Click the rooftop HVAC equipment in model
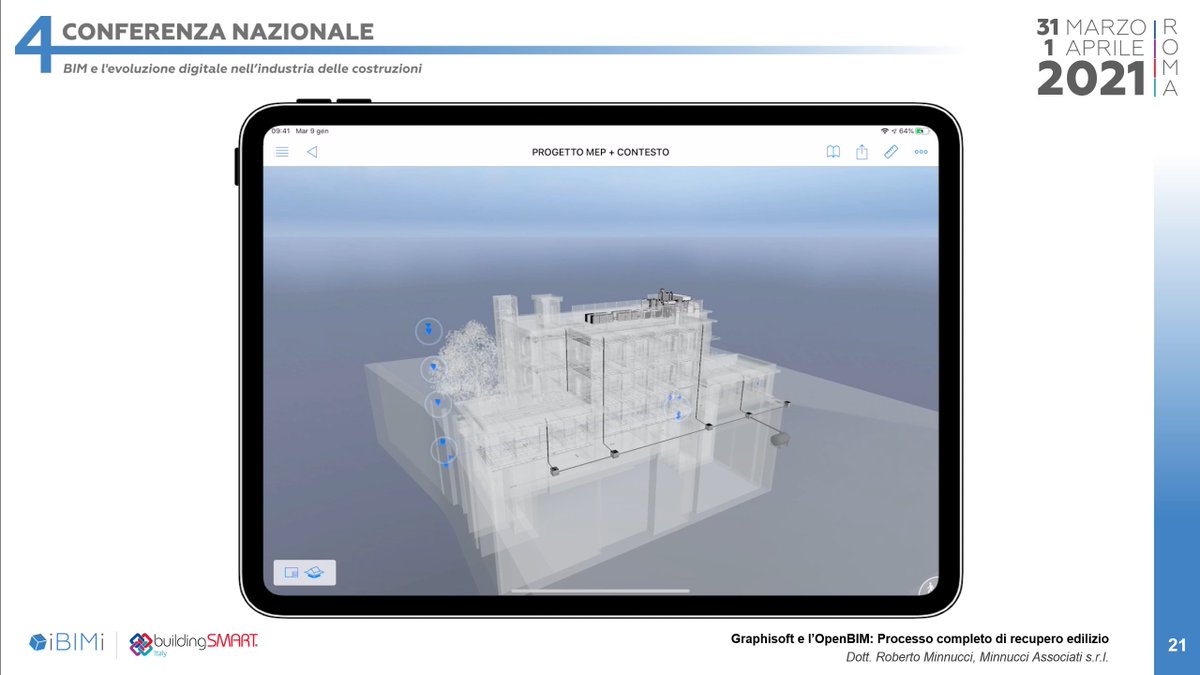The image size is (1200, 675). (x=640, y=307)
